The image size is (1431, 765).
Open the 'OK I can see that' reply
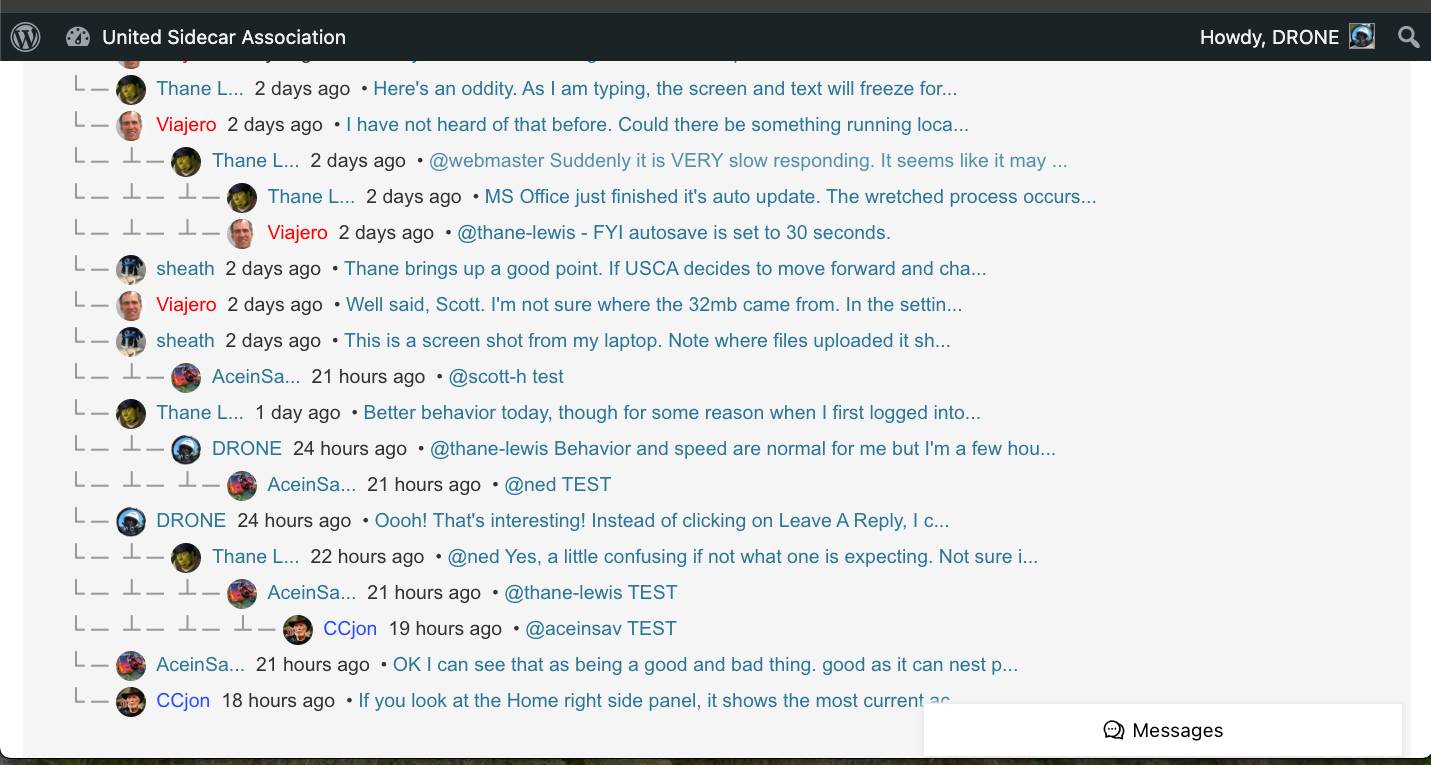[x=705, y=665]
